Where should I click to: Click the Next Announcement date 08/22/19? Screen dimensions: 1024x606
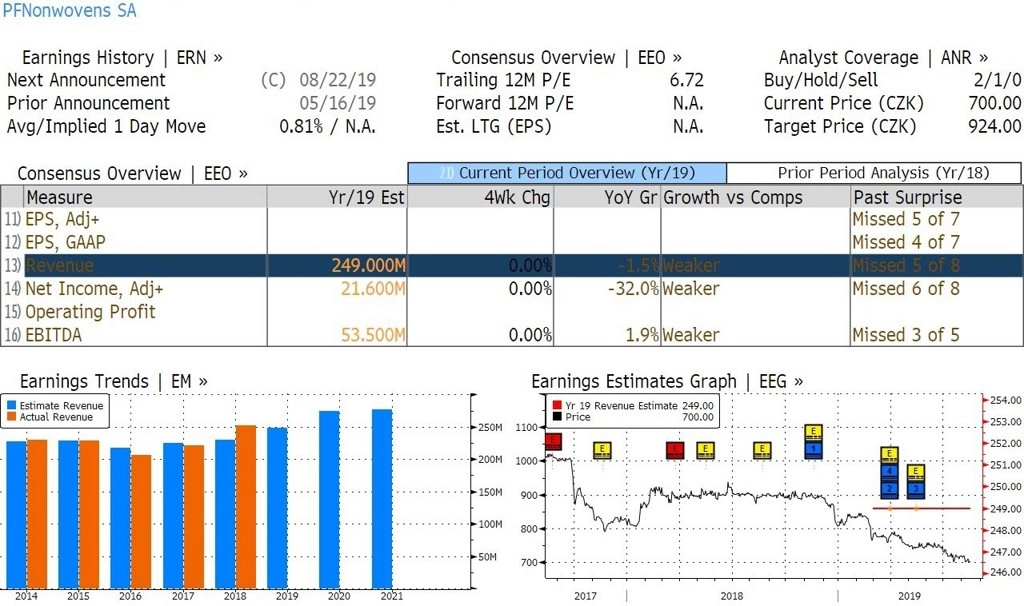338,80
